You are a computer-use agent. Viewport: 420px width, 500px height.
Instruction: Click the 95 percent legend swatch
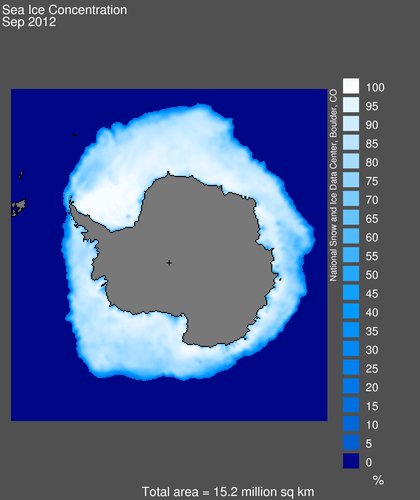(x=351, y=105)
